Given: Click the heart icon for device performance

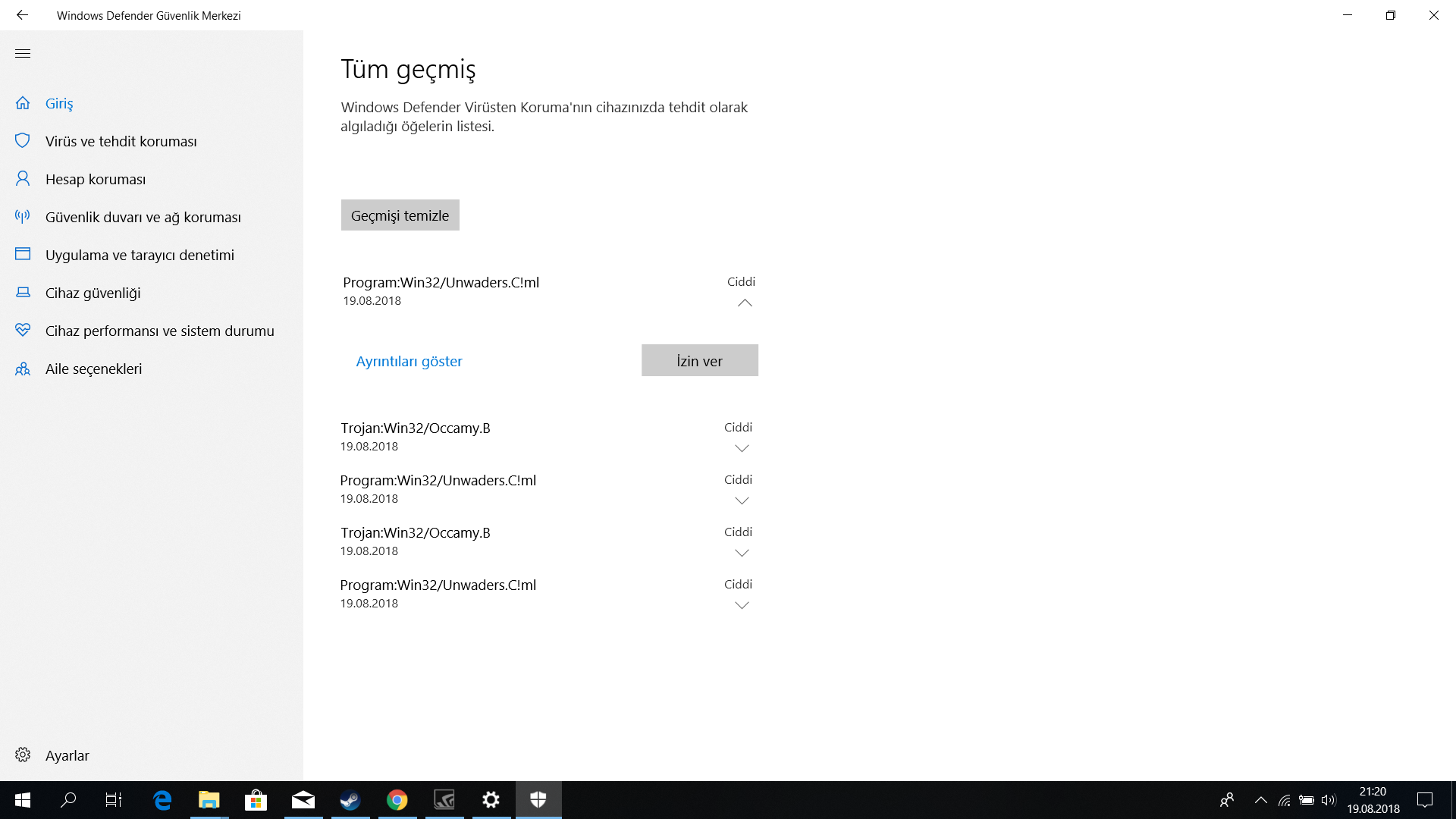Looking at the screenshot, I should (x=23, y=331).
